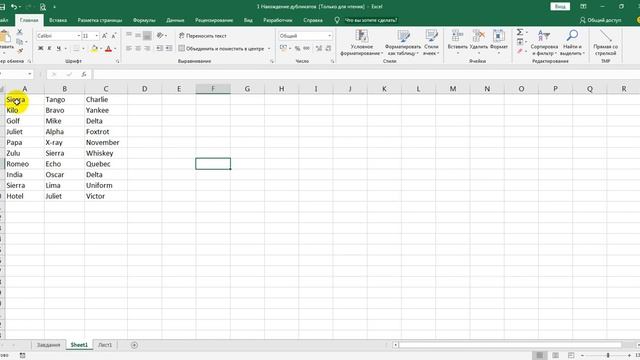Click into the formula bar
Screen dimensions: 640x360
[x=366, y=74]
